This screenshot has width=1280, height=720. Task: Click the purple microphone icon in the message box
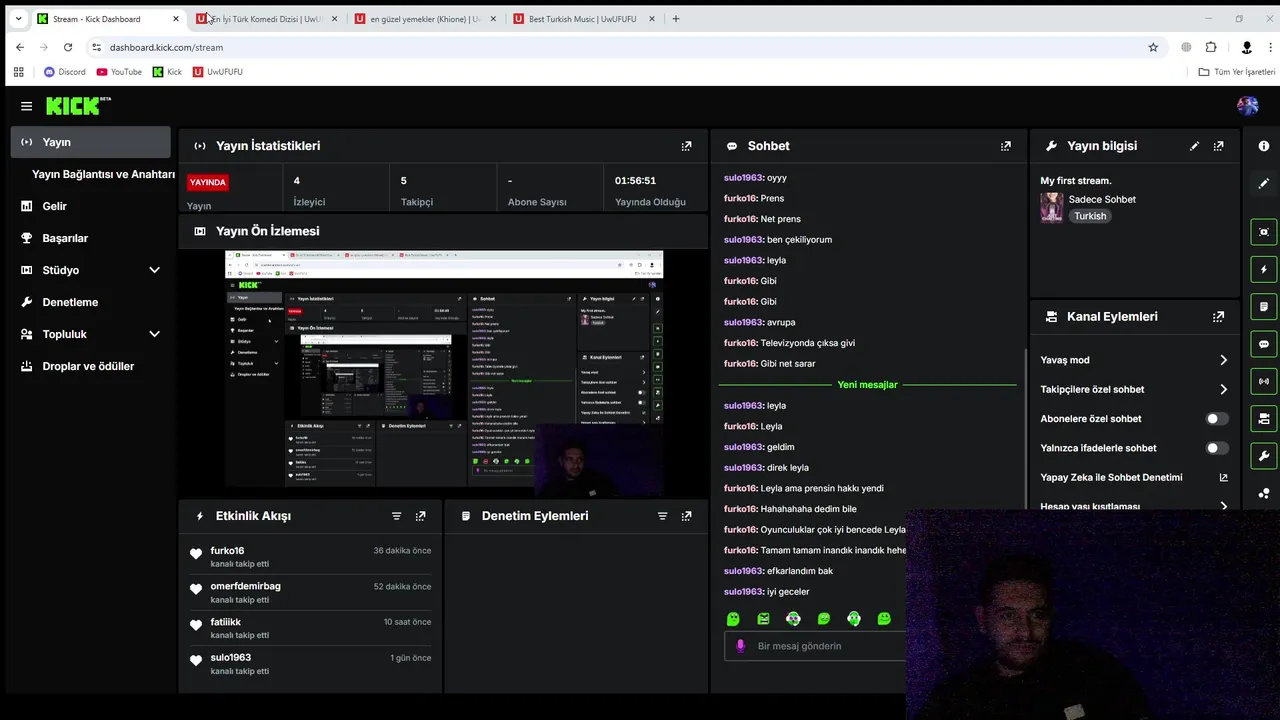pos(741,646)
